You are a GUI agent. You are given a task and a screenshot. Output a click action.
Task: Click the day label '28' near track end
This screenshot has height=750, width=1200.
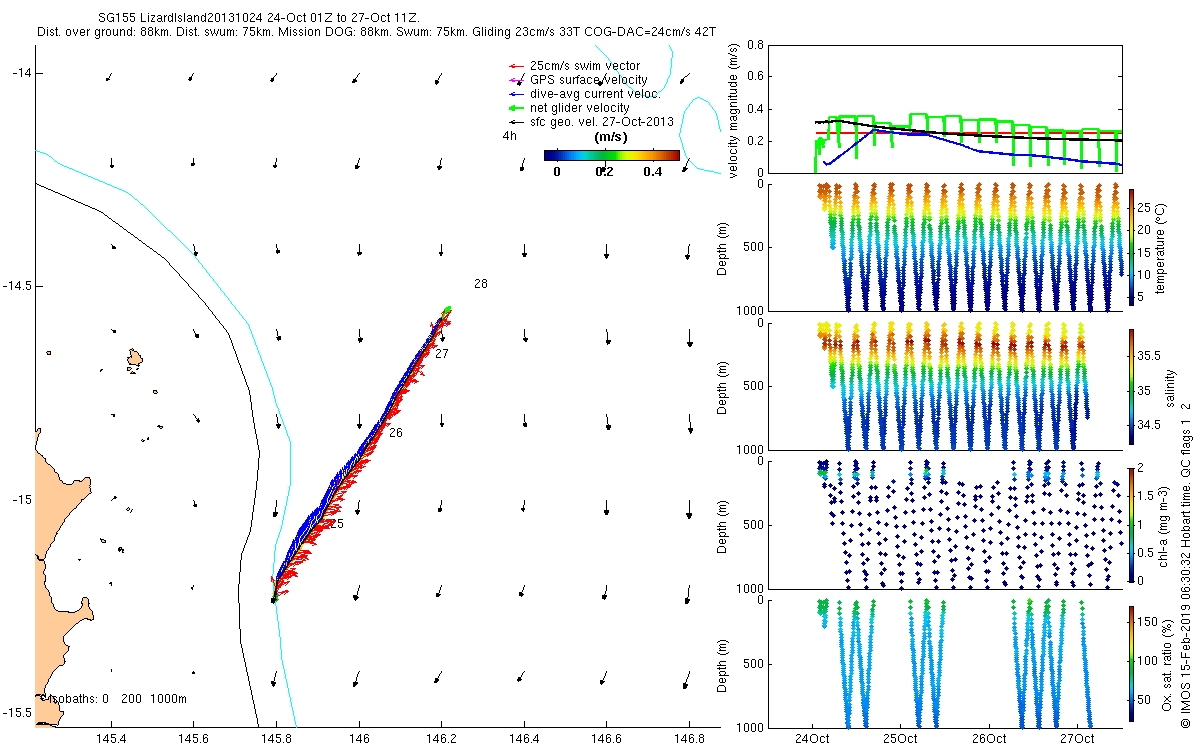coord(481,284)
